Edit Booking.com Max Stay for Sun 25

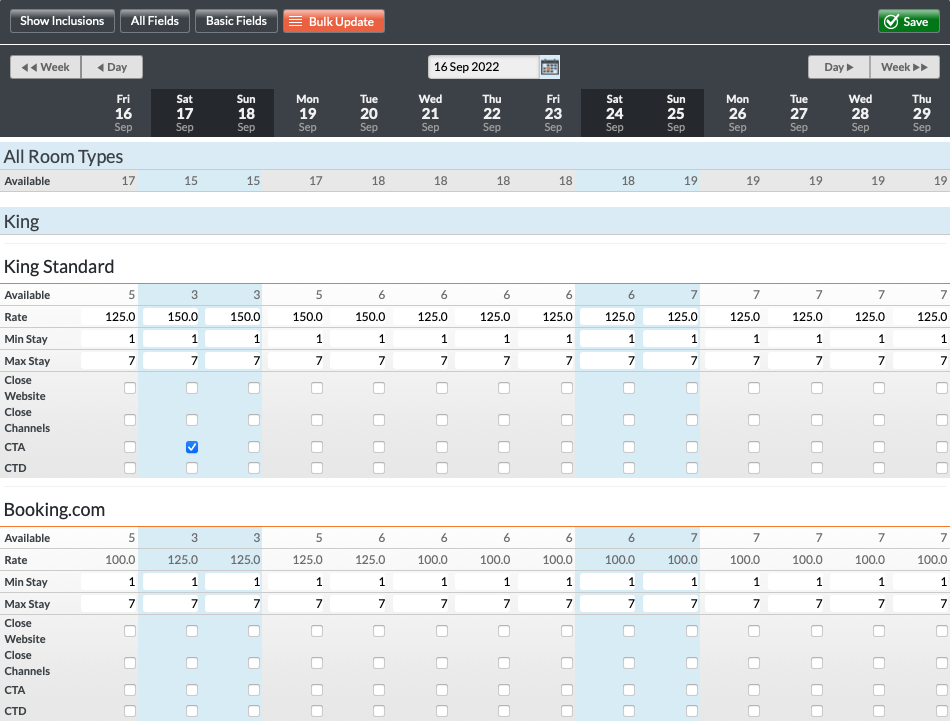coord(674,604)
